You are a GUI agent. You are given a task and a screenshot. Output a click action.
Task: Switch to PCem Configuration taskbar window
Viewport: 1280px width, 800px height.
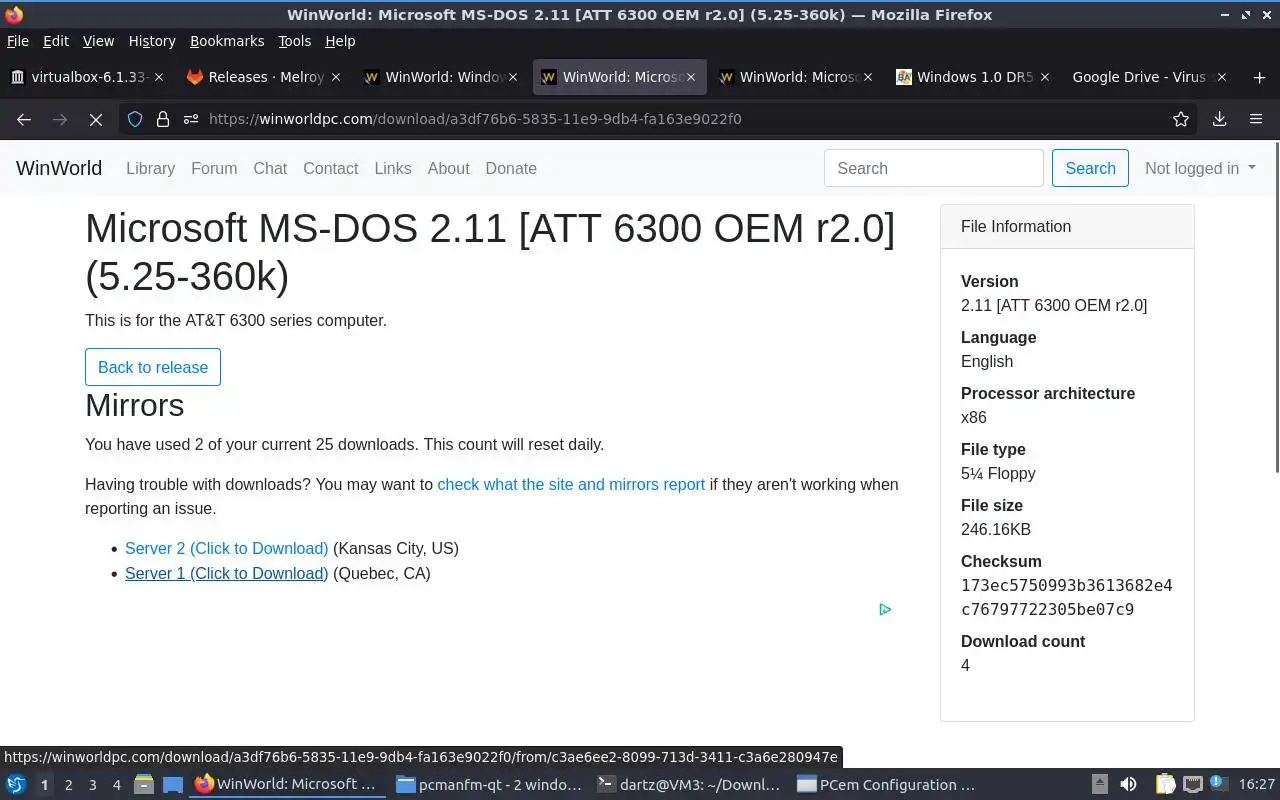coord(888,785)
